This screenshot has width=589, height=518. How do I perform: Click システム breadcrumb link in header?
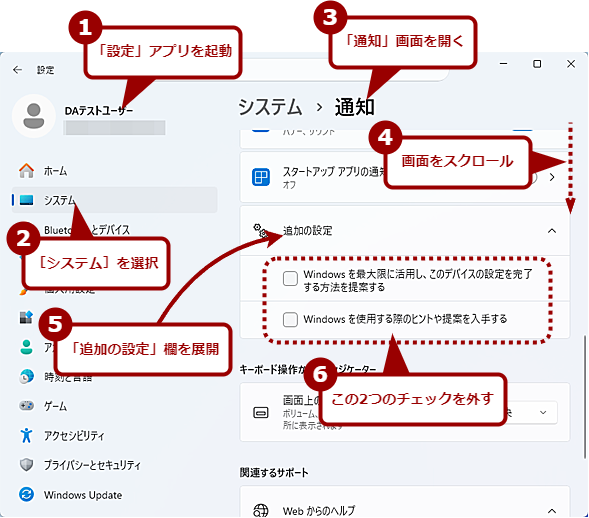click(x=270, y=107)
